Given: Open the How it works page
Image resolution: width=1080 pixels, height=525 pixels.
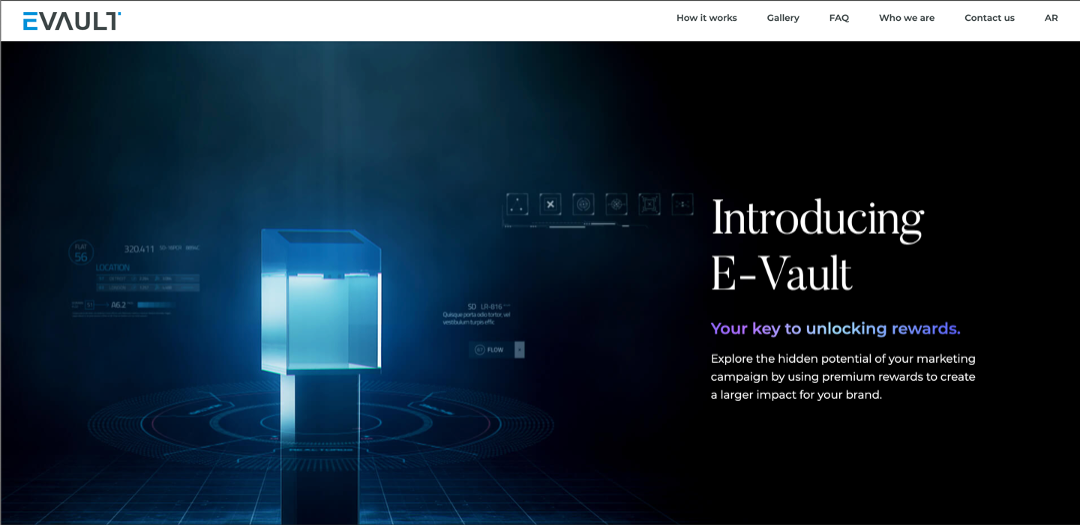Looking at the screenshot, I should 706,18.
